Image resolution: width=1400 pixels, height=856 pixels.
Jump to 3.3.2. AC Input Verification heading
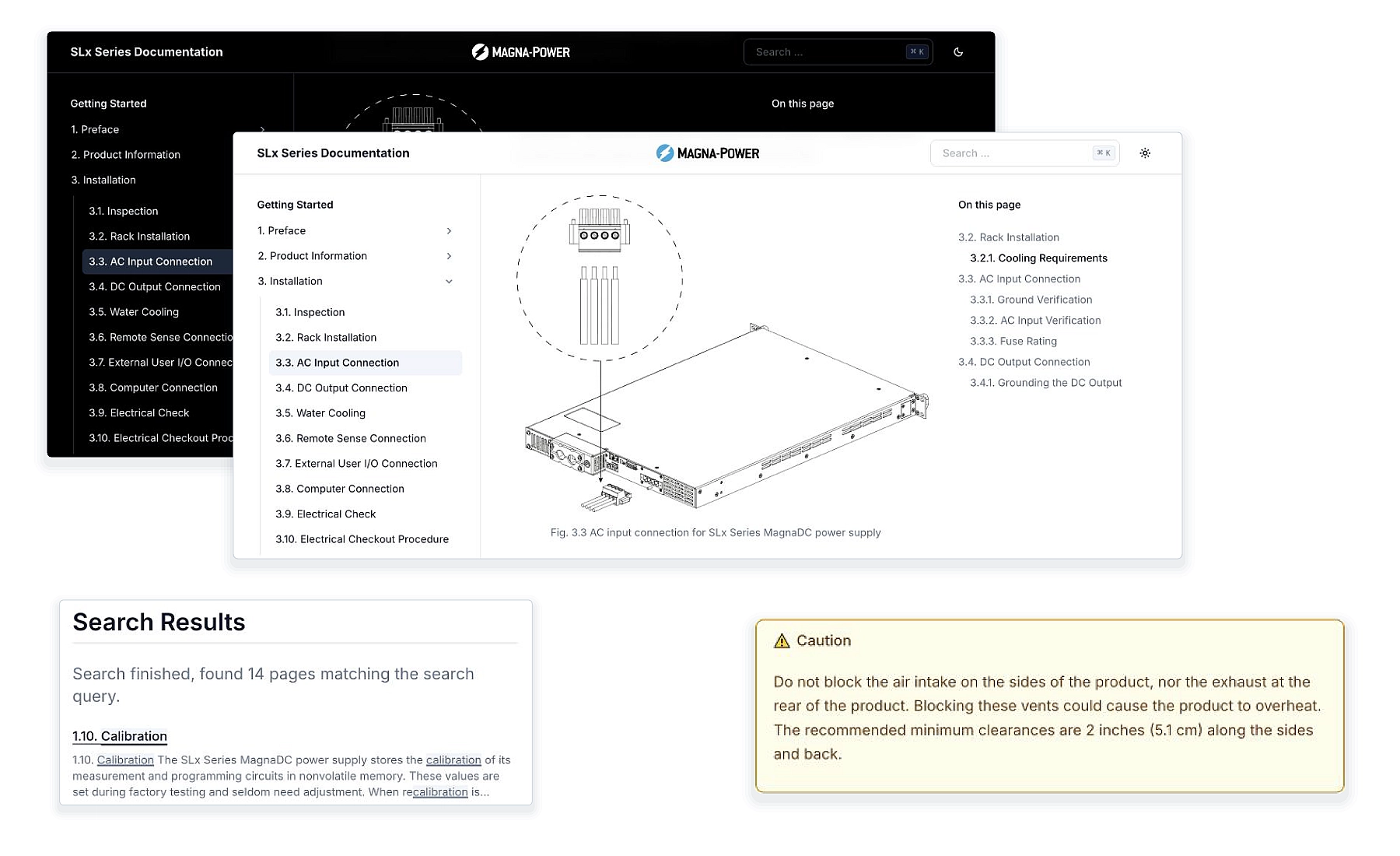[1035, 321]
